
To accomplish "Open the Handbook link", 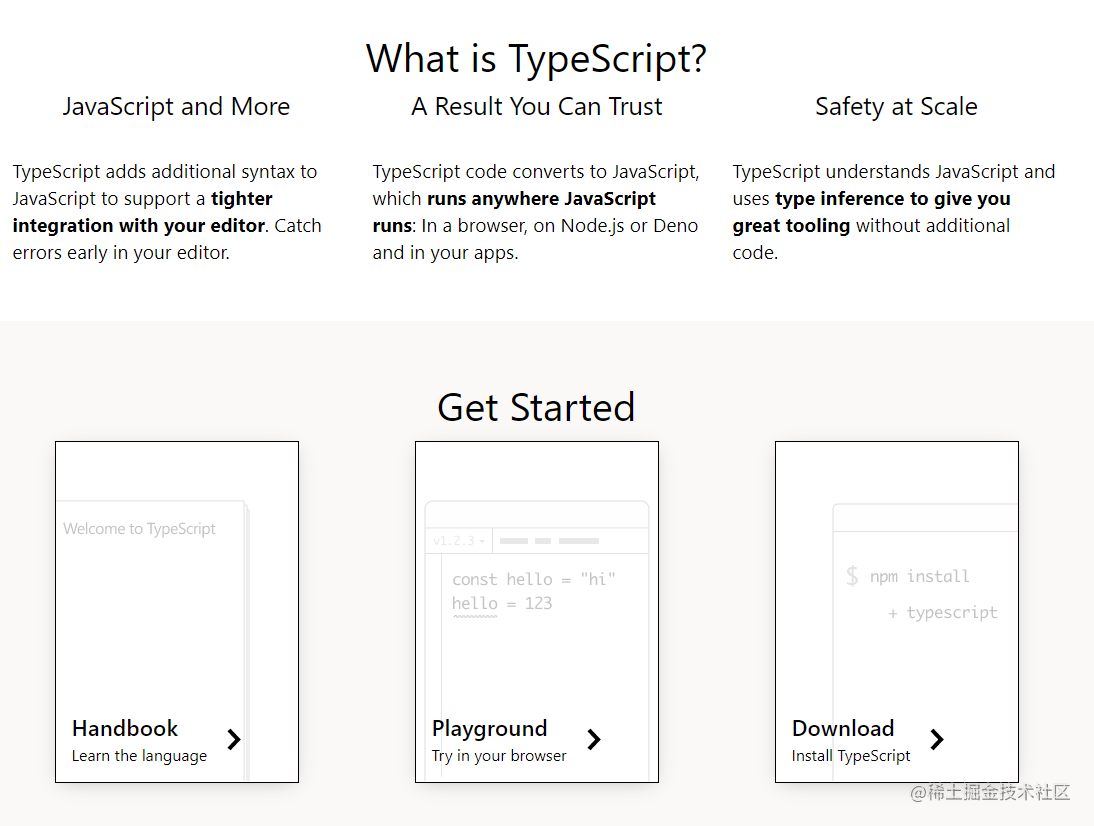I will pos(125,728).
